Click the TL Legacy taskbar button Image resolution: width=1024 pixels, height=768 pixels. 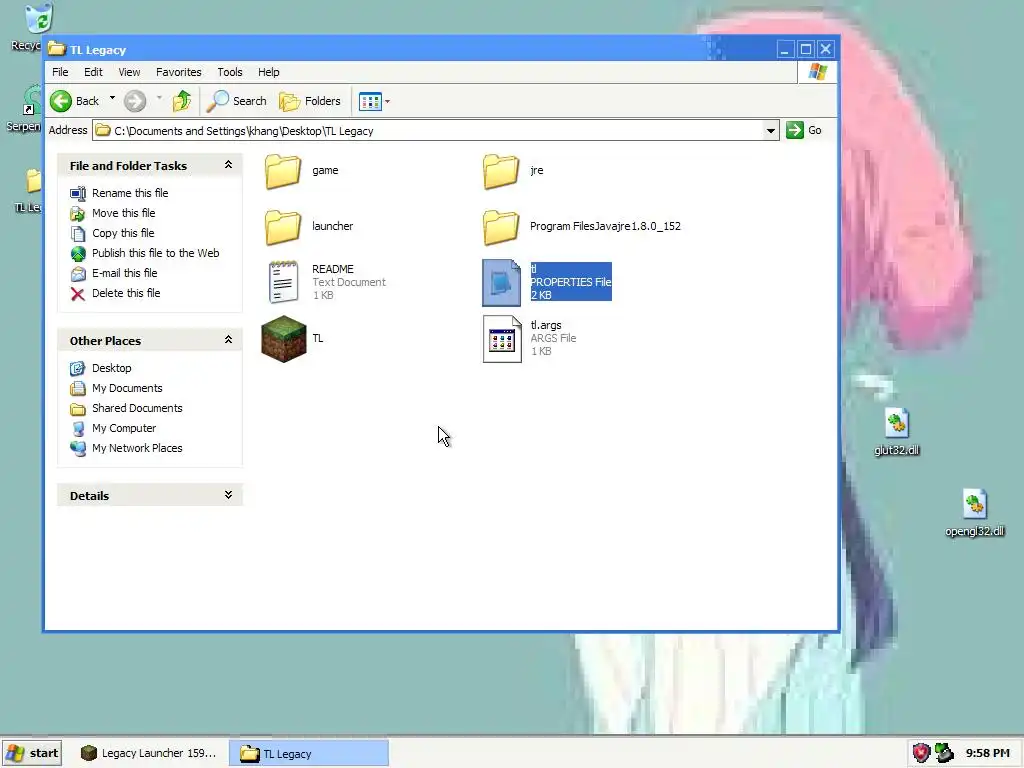[x=309, y=753]
